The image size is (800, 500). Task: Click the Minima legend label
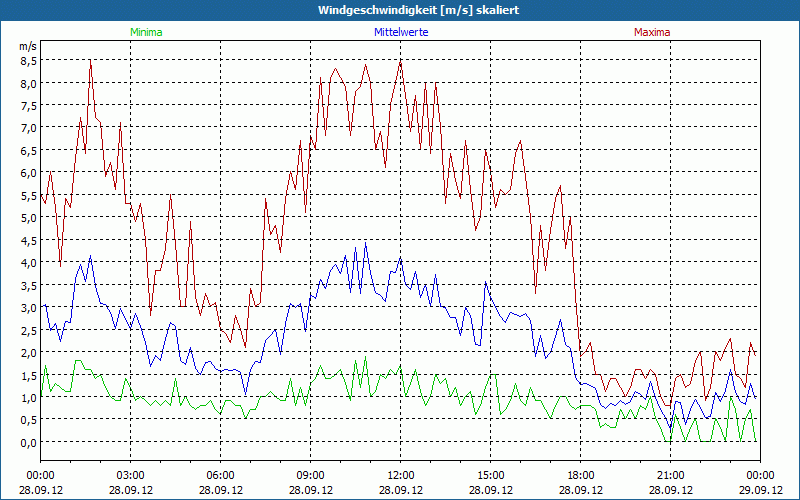click(146, 32)
